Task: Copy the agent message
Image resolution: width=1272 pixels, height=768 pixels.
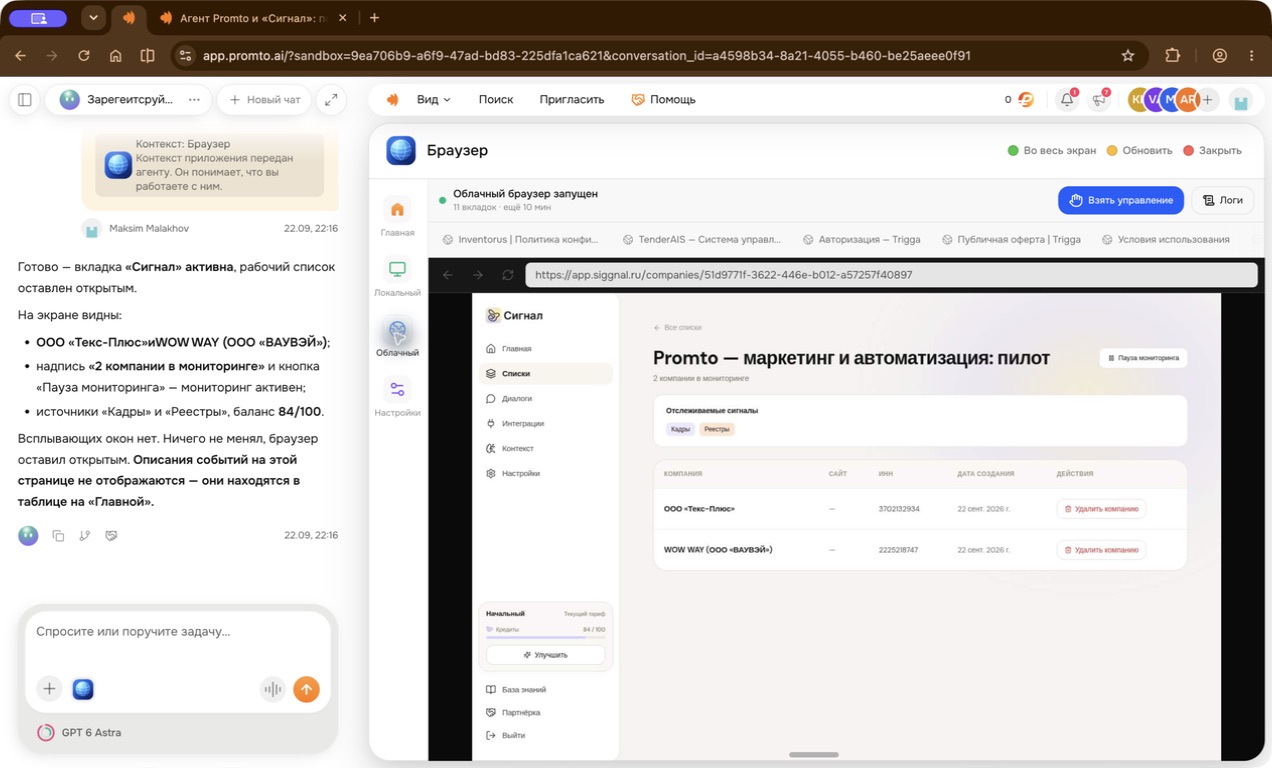Action: 58,536
